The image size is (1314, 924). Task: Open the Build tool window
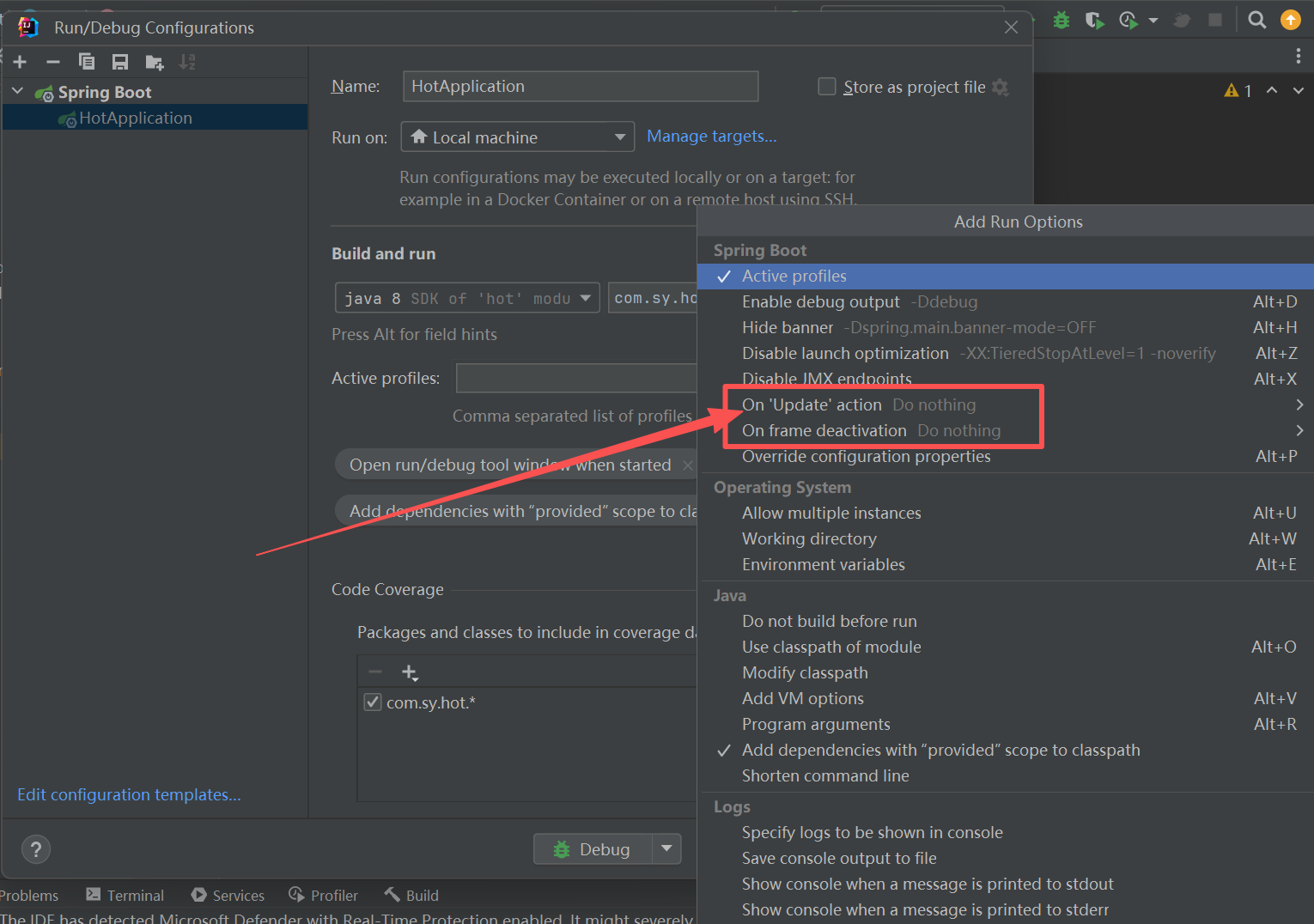pyautogui.click(x=411, y=895)
